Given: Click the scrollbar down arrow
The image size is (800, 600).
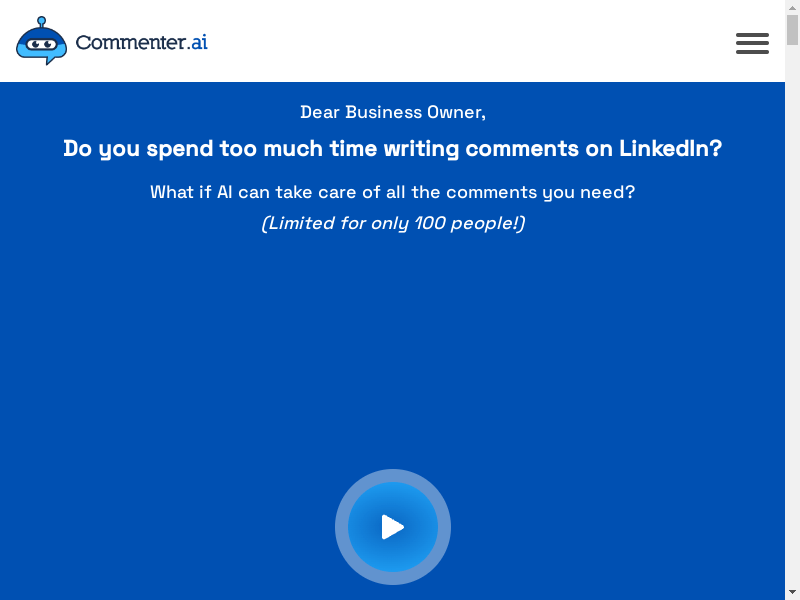Looking at the screenshot, I should (792, 593).
